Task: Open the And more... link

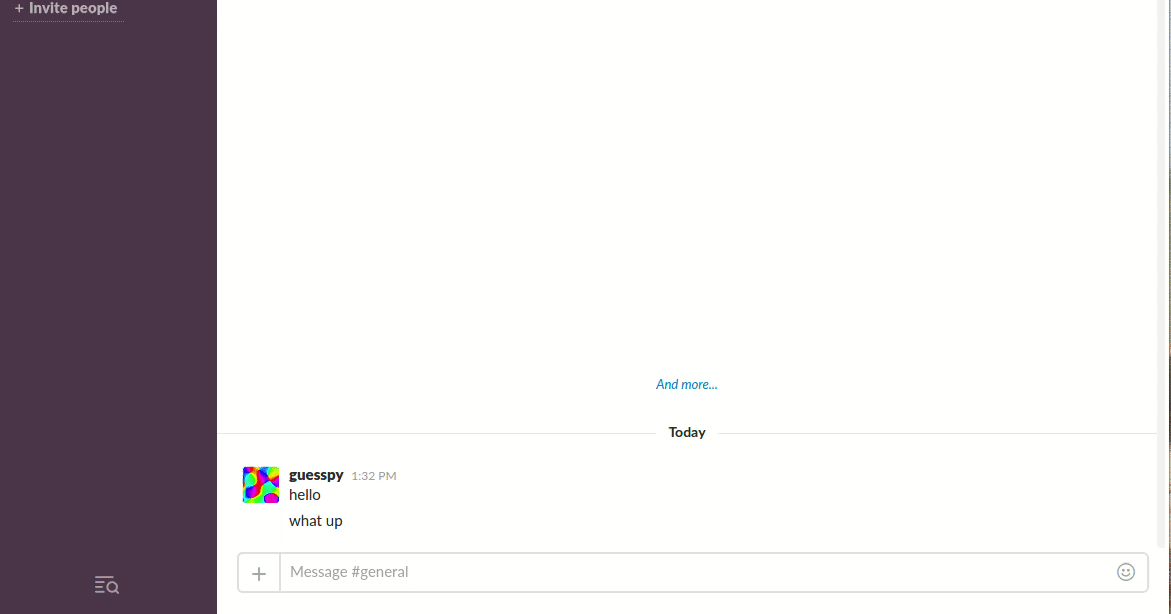Action: tap(686, 385)
